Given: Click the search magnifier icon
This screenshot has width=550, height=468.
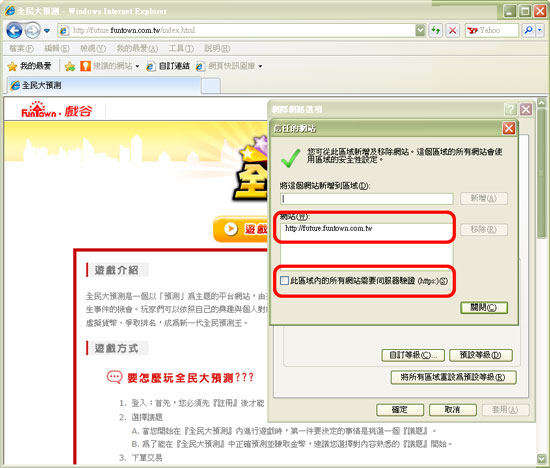Looking at the screenshot, I should pos(528,31).
